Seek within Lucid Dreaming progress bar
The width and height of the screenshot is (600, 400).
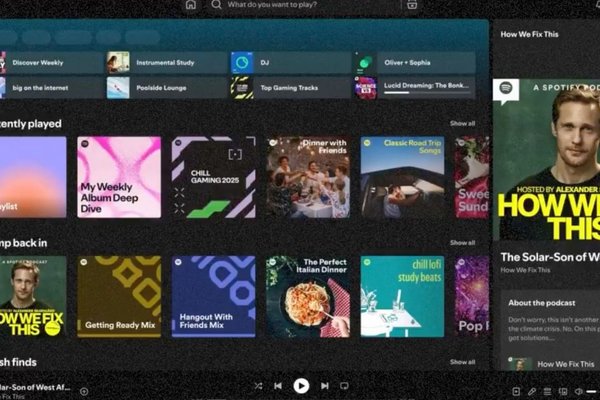tap(426, 93)
